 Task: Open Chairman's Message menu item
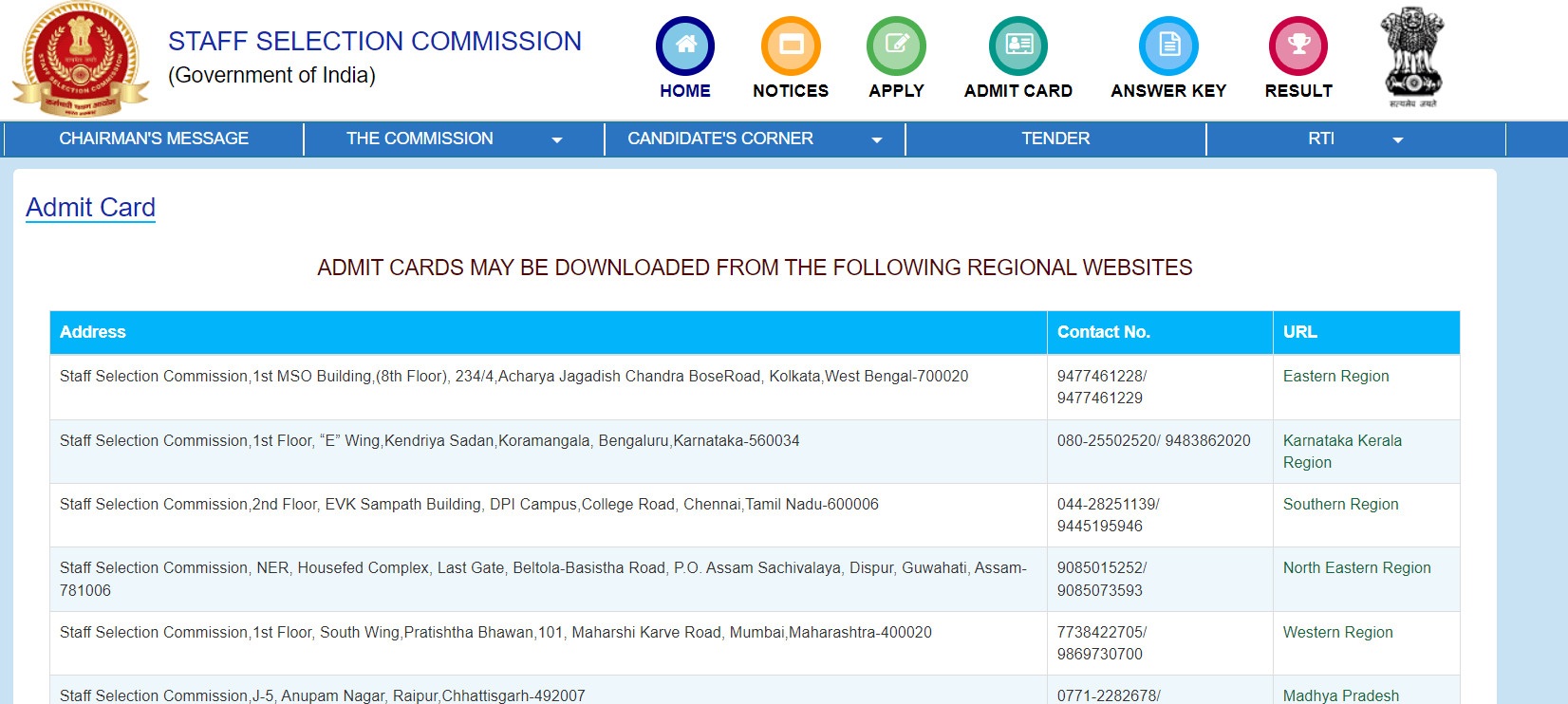154,139
